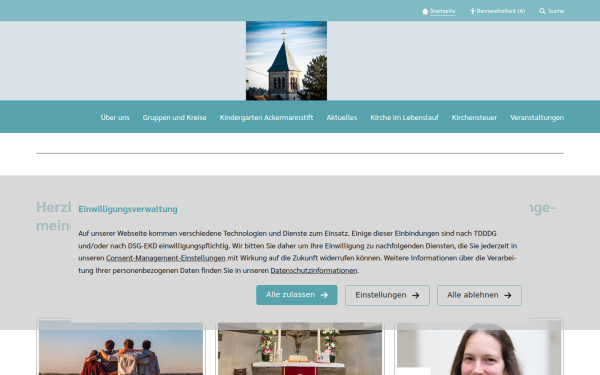Open Kirche im Lebenslauf menu item
This screenshot has width=600, height=375.
click(x=404, y=117)
